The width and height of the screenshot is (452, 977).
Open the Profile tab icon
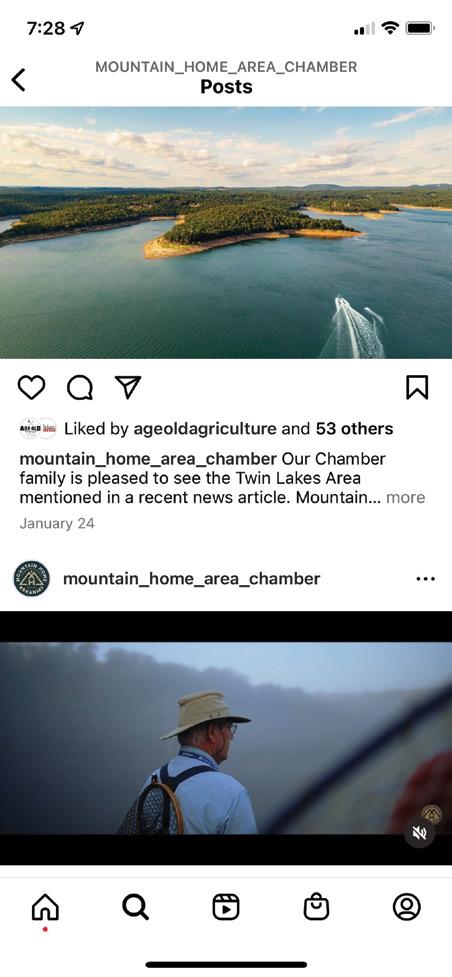tap(406, 907)
